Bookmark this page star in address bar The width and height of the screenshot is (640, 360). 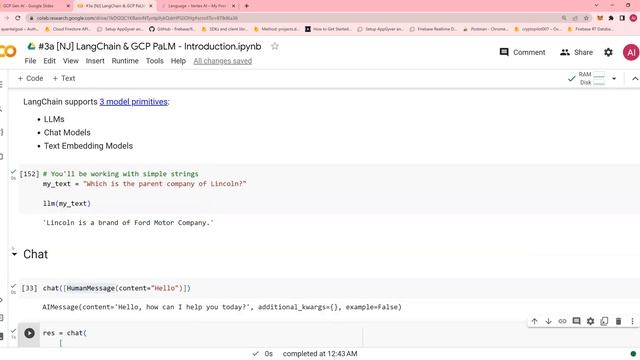click(587, 18)
